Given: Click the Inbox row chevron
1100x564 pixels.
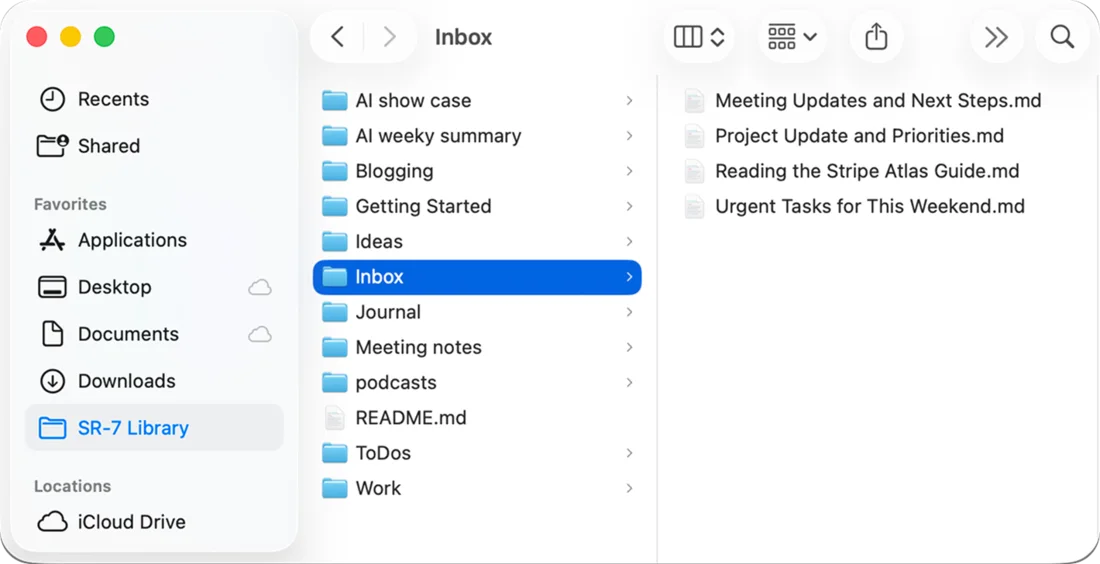Looking at the screenshot, I should pyautogui.click(x=629, y=276).
